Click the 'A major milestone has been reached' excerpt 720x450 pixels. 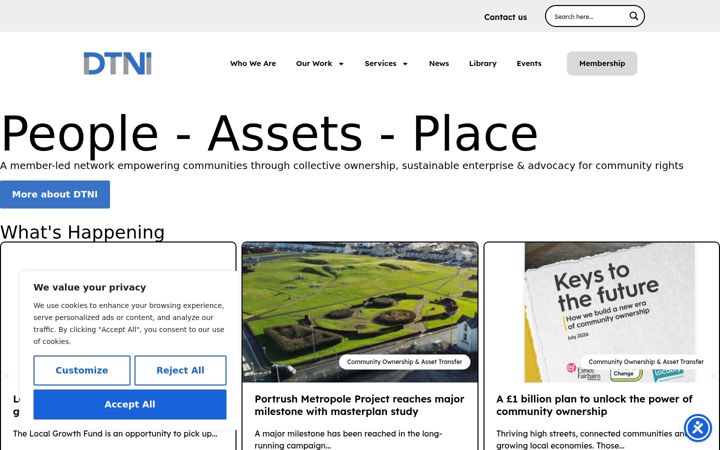coord(348,439)
